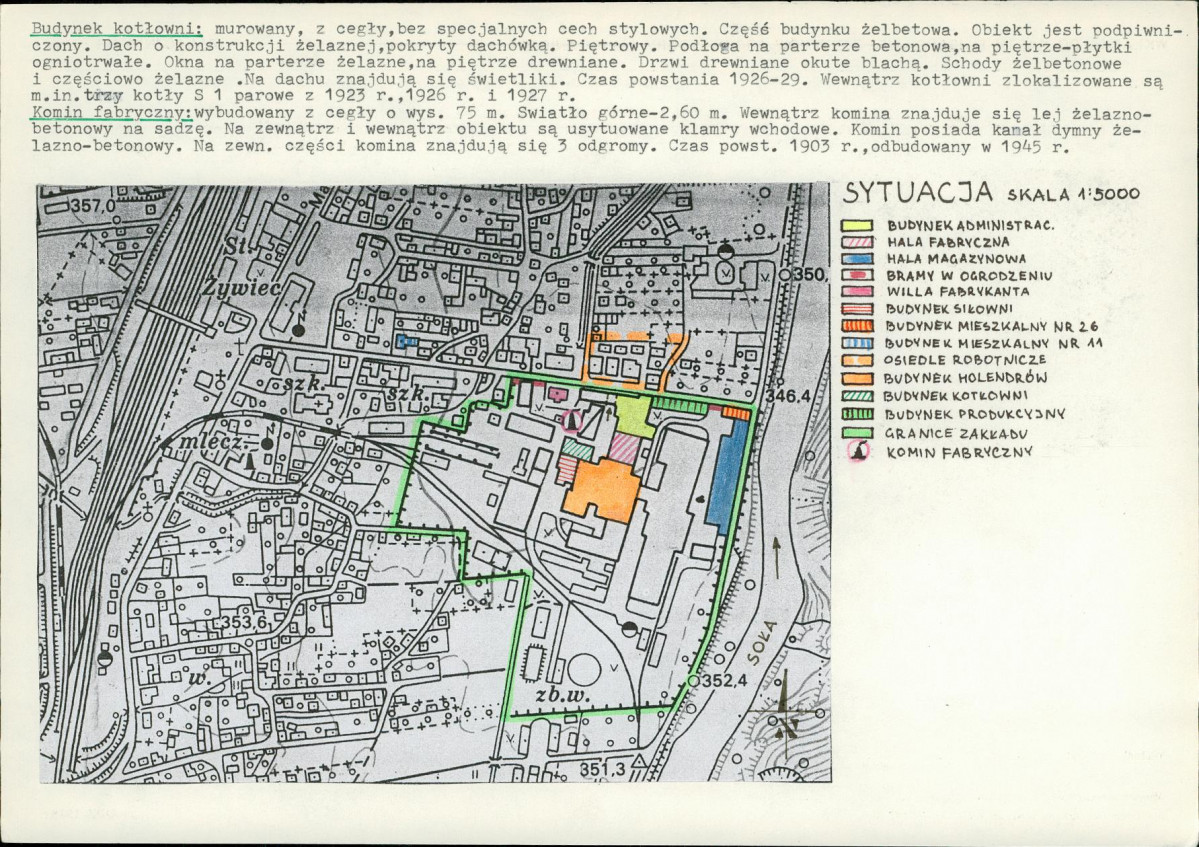The image size is (1199, 847).
Task: Click the yellow-green administration building on the map
Action: [634, 417]
